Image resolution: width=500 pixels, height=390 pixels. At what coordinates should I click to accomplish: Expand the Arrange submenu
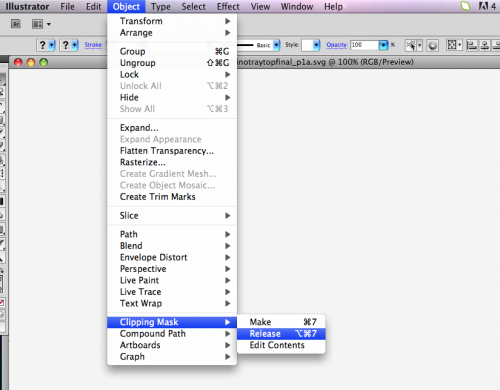click(x=172, y=33)
